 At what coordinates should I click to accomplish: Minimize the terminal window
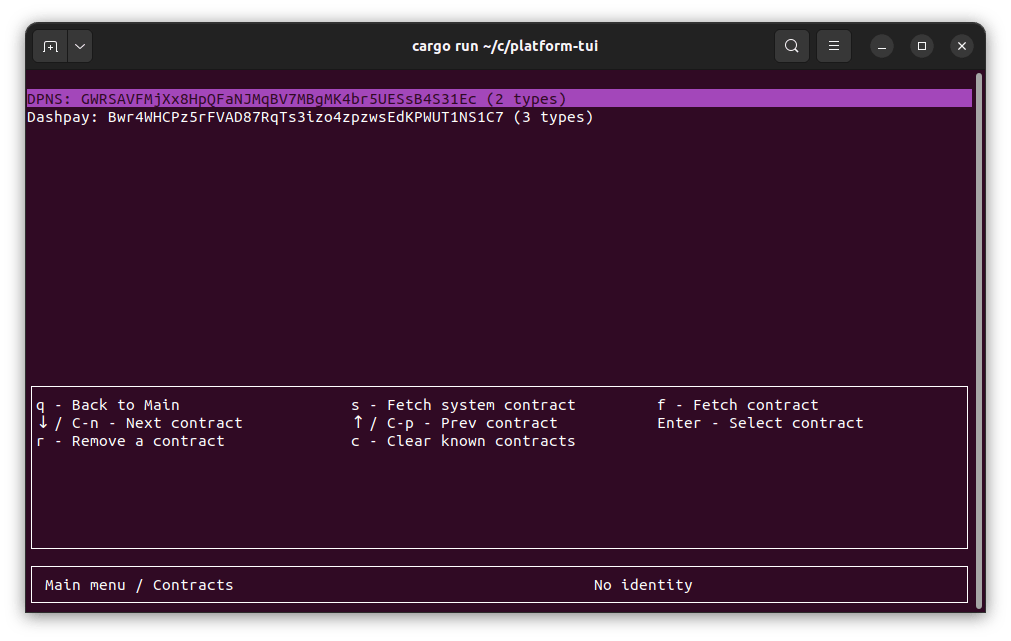[881, 46]
